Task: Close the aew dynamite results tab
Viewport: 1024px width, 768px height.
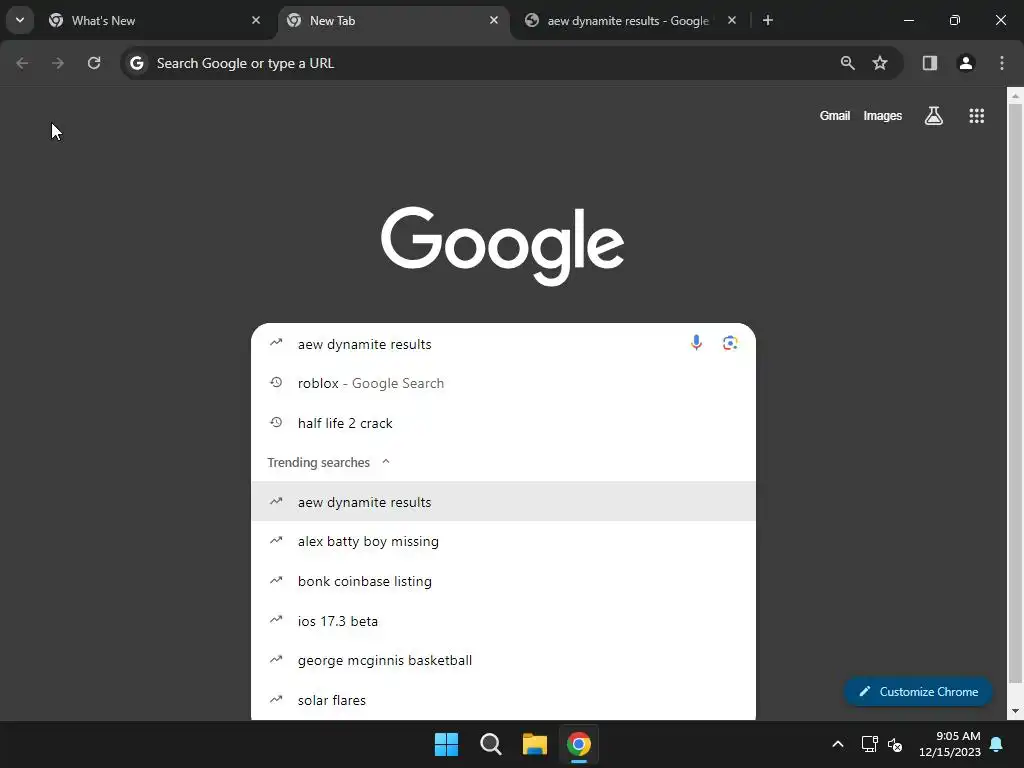Action: [731, 20]
